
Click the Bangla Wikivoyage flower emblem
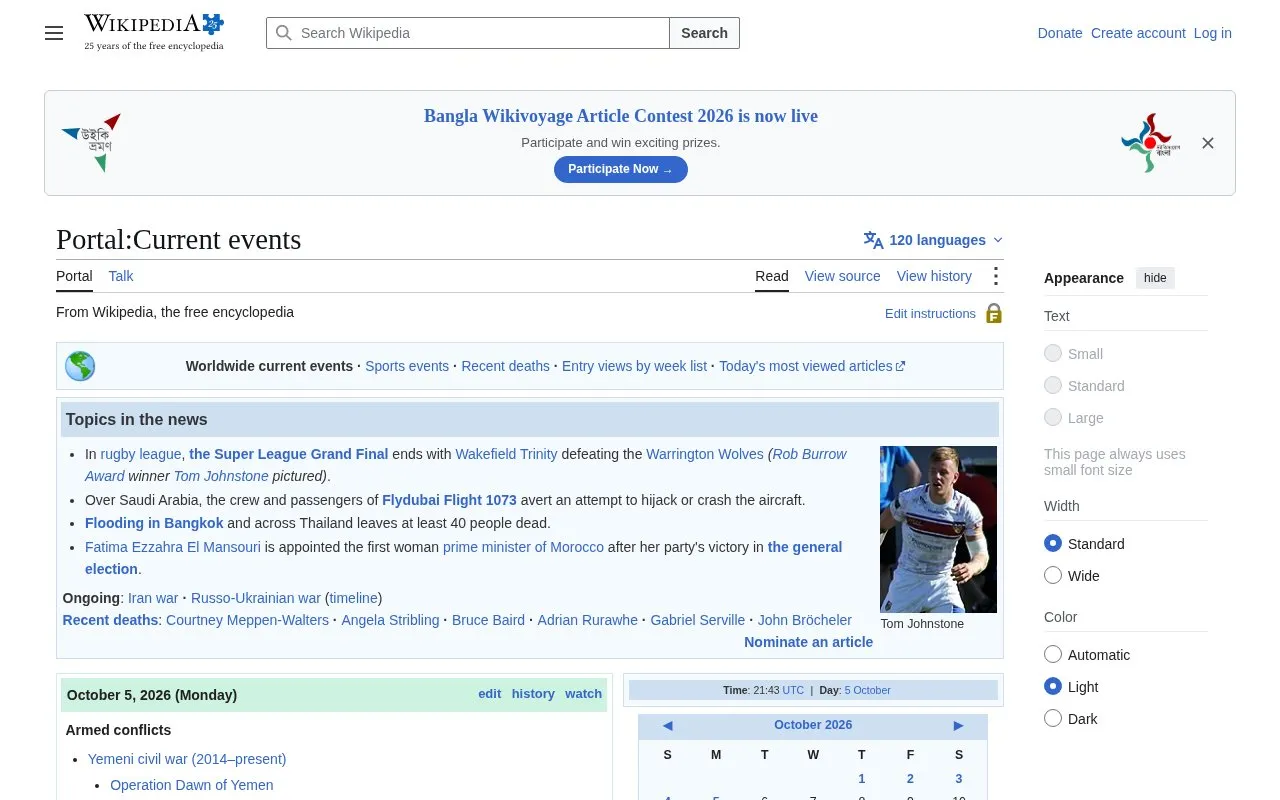click(1150, 143)
